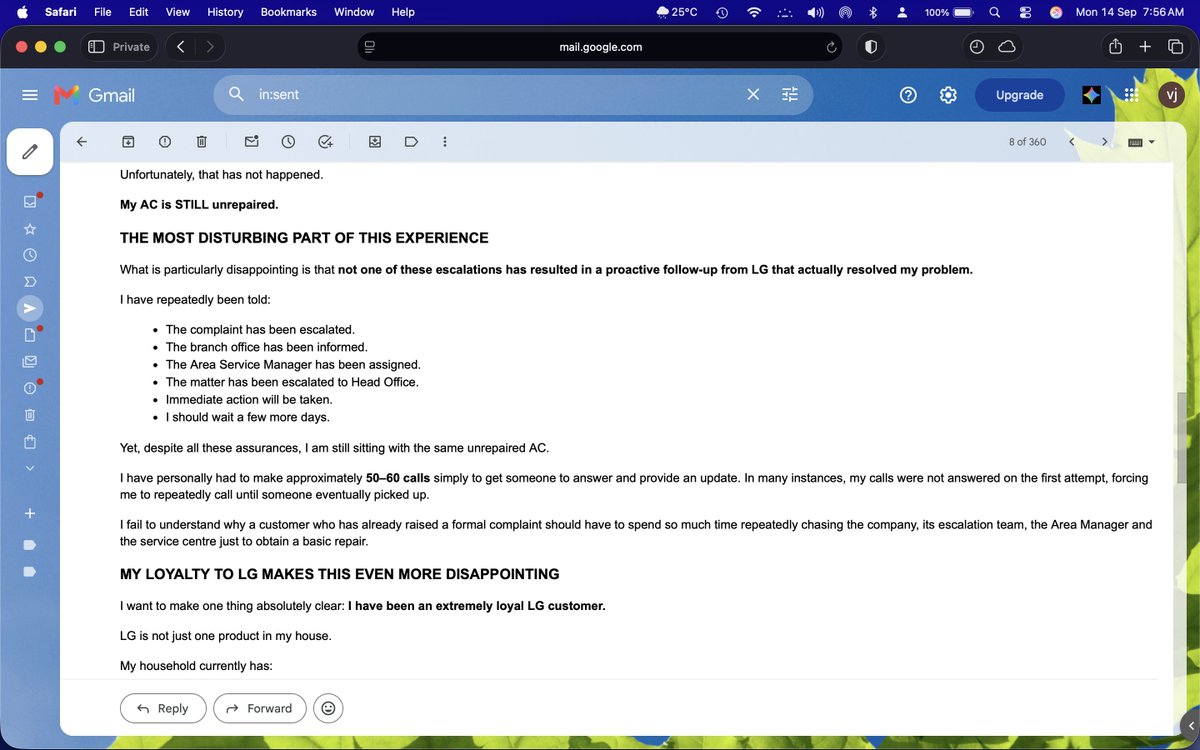Screen dimensions: 1200x750
Task: Reload the page in Safari
Action: pyautogui.click(x=831, y=46)
